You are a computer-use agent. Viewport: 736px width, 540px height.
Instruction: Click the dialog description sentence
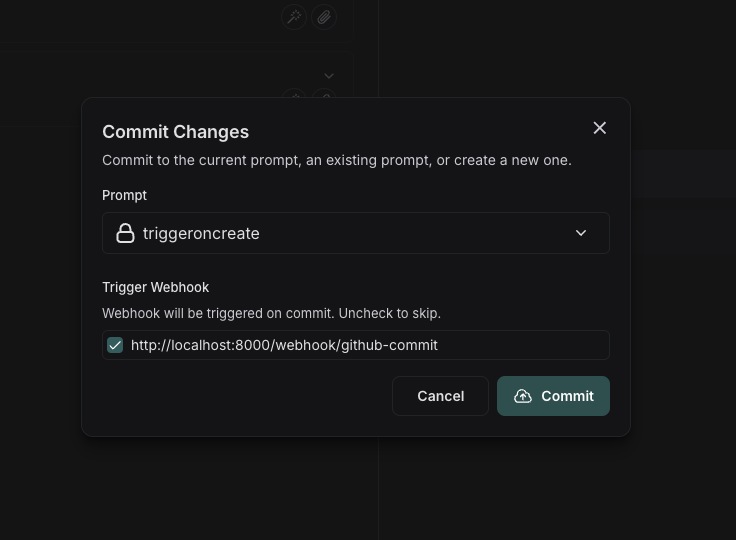(337, 160)
